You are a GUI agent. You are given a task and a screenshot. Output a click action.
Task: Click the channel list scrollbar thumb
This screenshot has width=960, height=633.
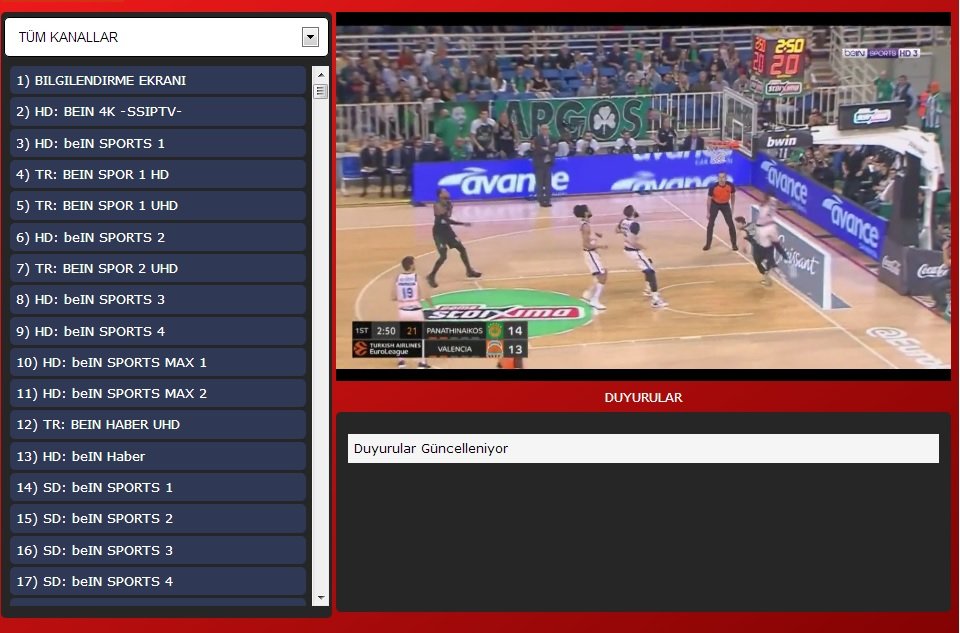320,91
